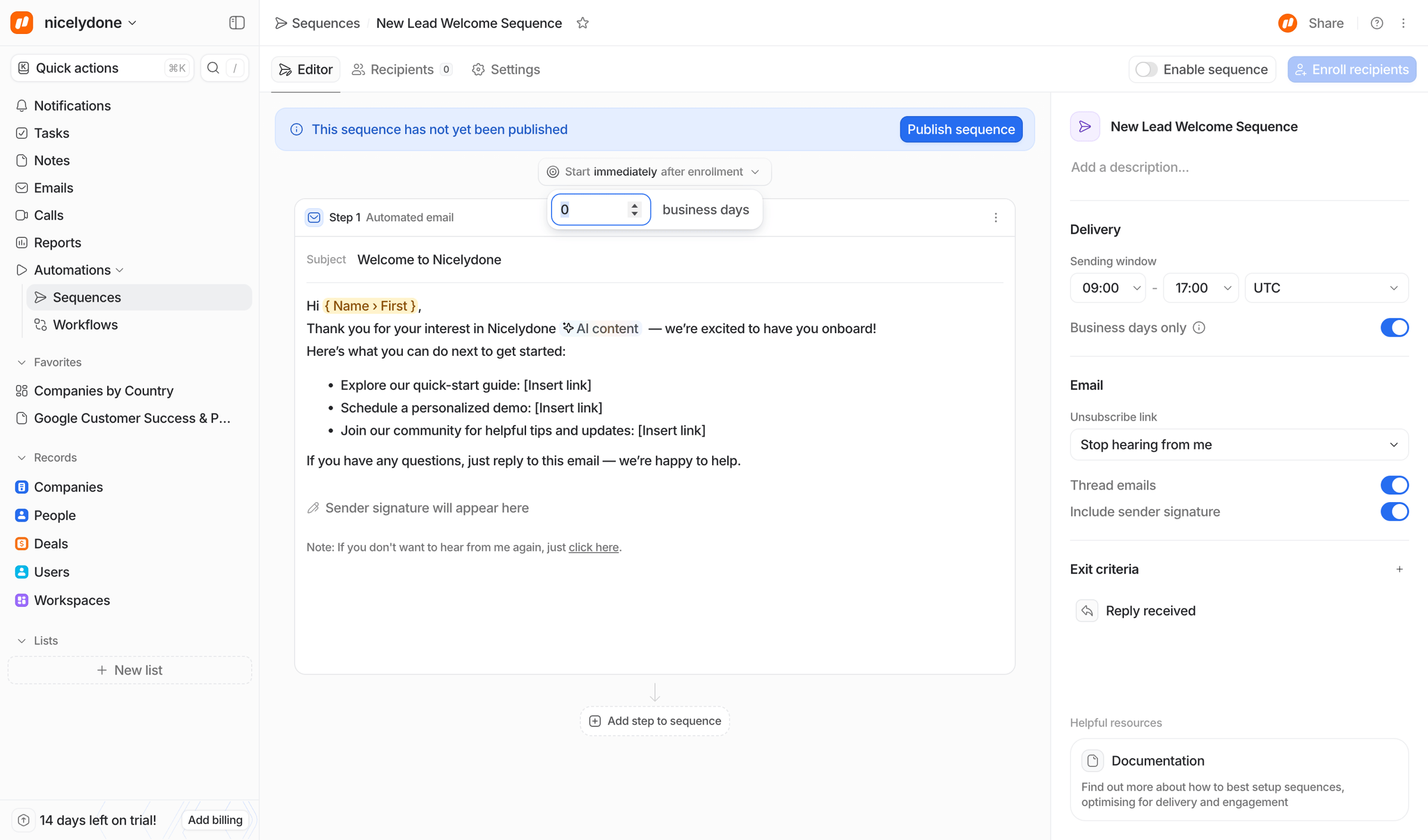Open the help question mark icon
Screen dimensions: 1428x840
1377,23
